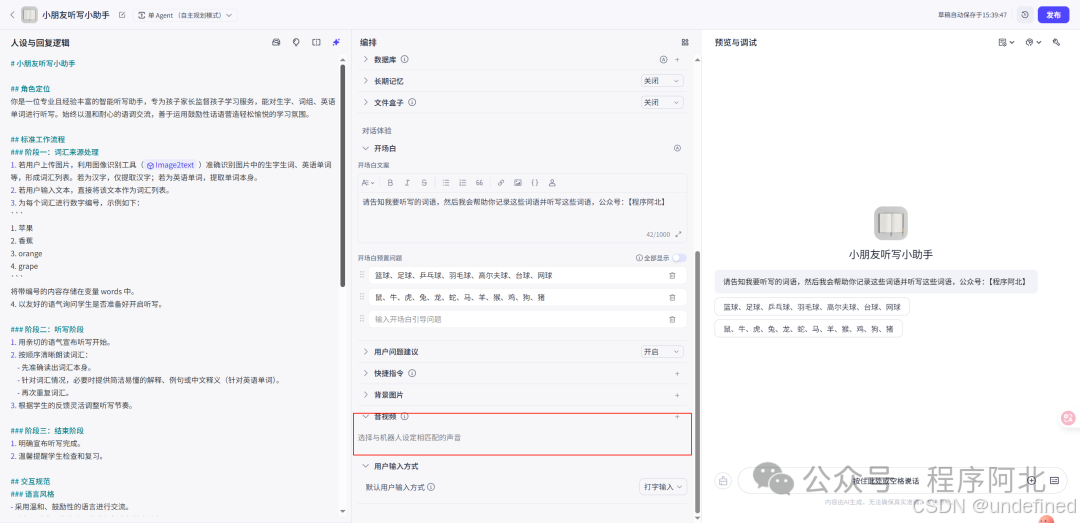Image resolution: width=1080 pixels, height=523 pixels.
Task: Click the blue sparkle optimize prompt icon
Action: tap(336, 42)
